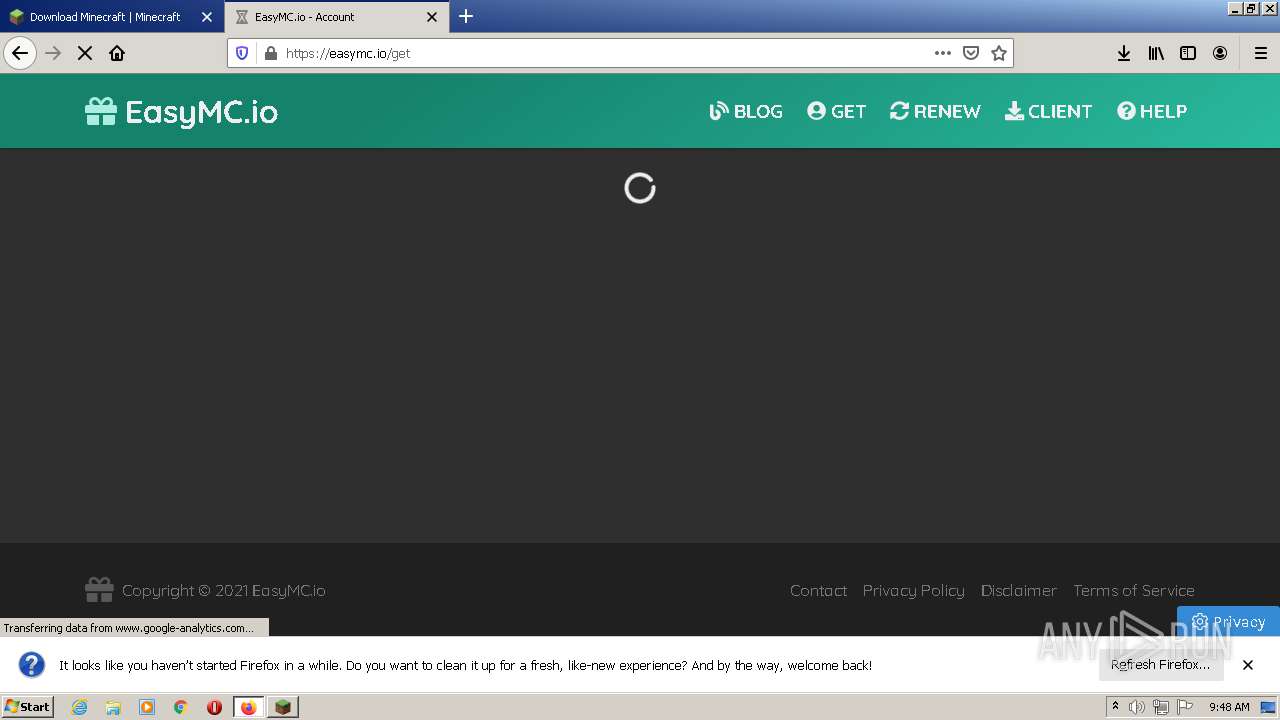Click Copyright © 2021 EasyMC.io text
Viewport: 1280px width, 720px height.
point(224,590)
